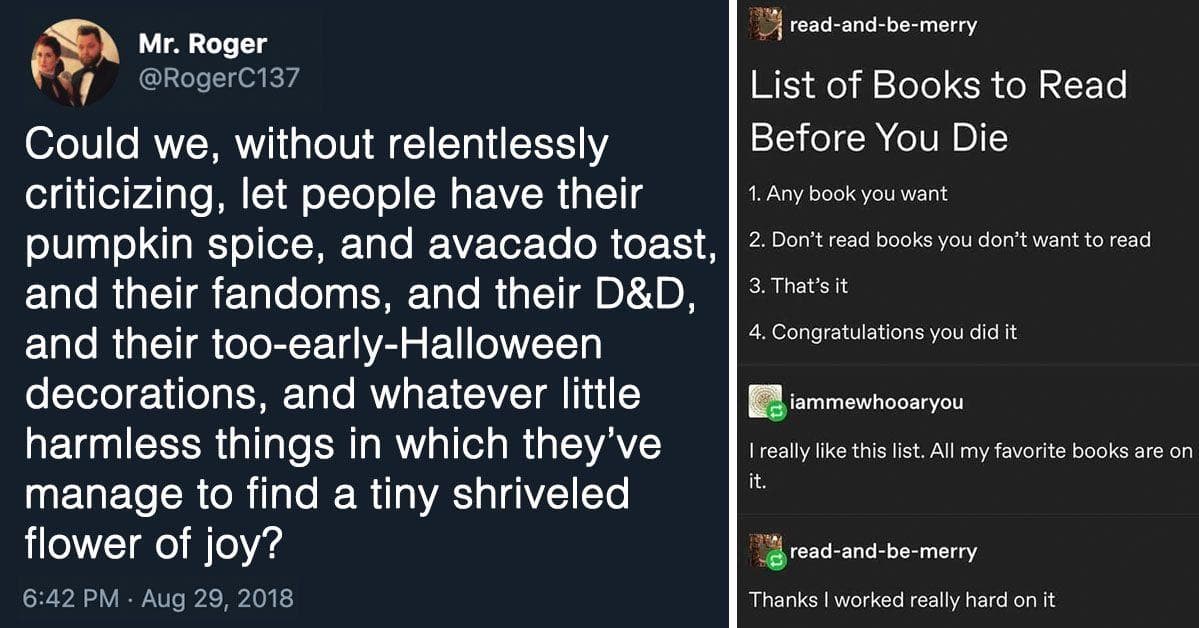Click read-and-be-merry avatar beside the 'Thanks' reply
Viewport: 1199px width, 628px height.
point(764,550)
